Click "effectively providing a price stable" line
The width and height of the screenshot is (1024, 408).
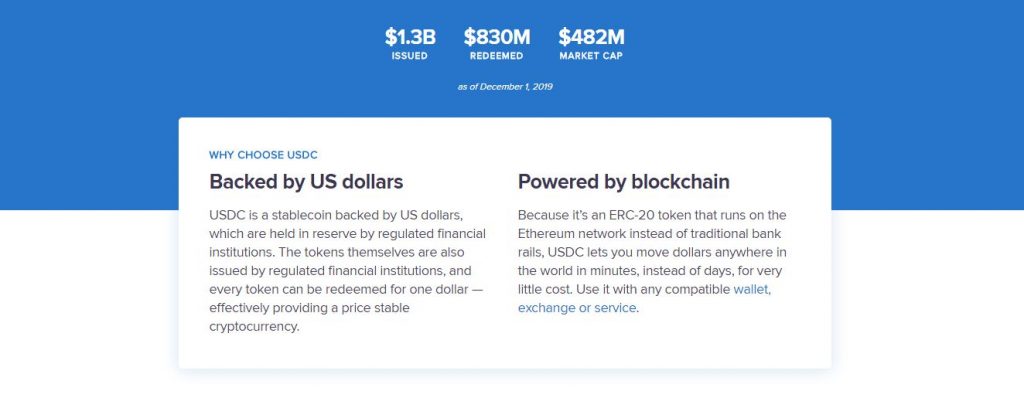tap(309, 308)
